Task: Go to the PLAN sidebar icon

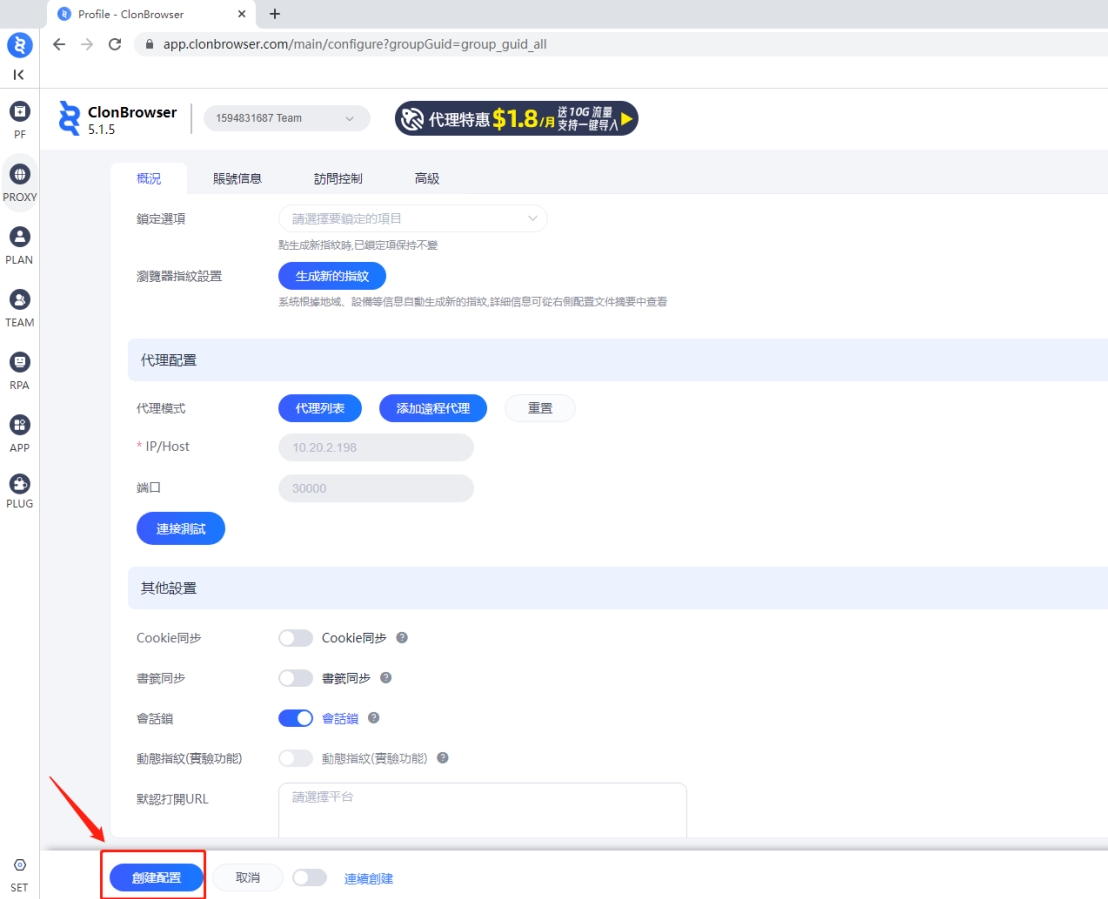Action: pyautogui.click(x=19, y=238)
